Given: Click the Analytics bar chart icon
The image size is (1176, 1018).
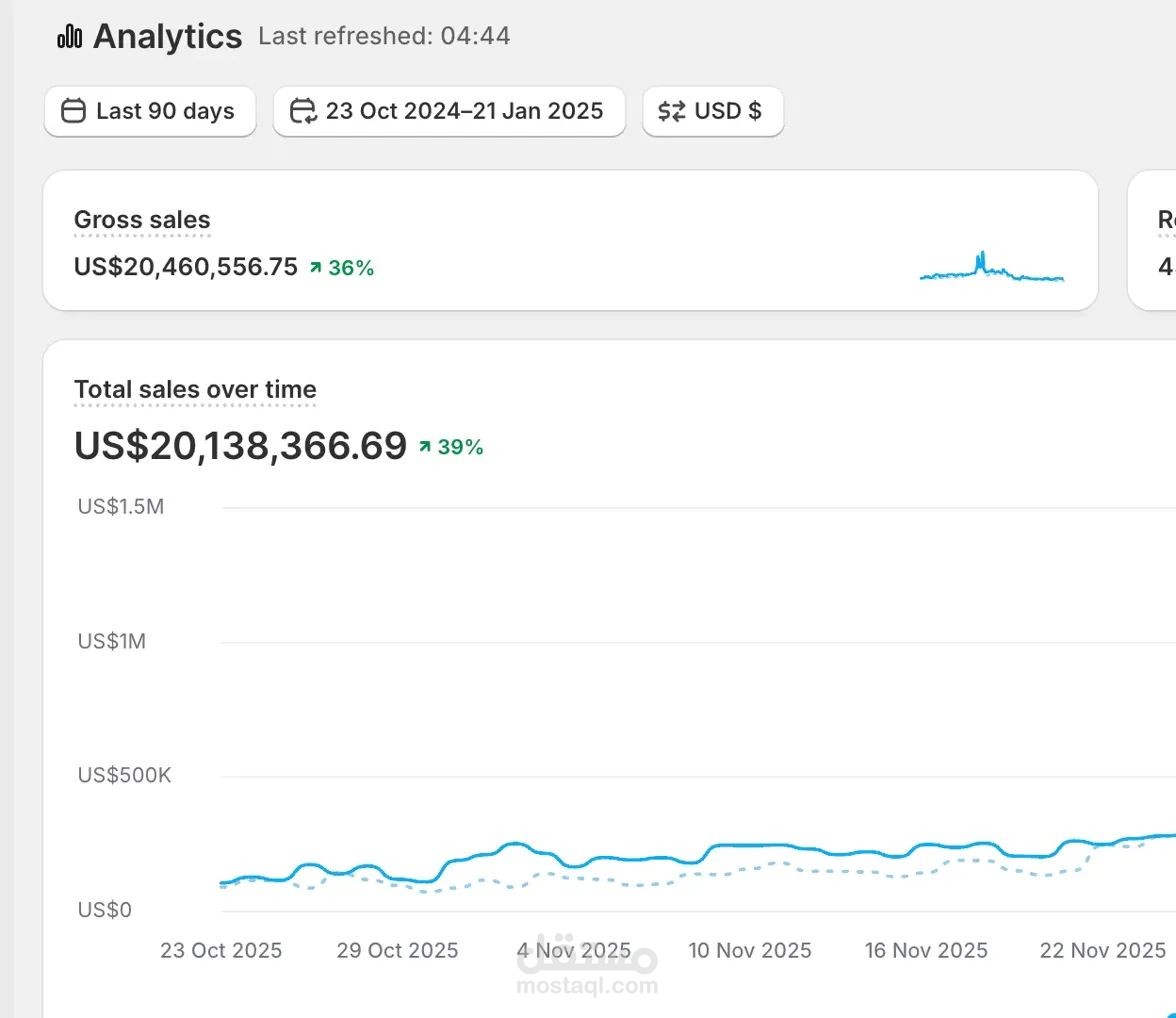Looking at the screenshot, I should [x=70, y=36].
